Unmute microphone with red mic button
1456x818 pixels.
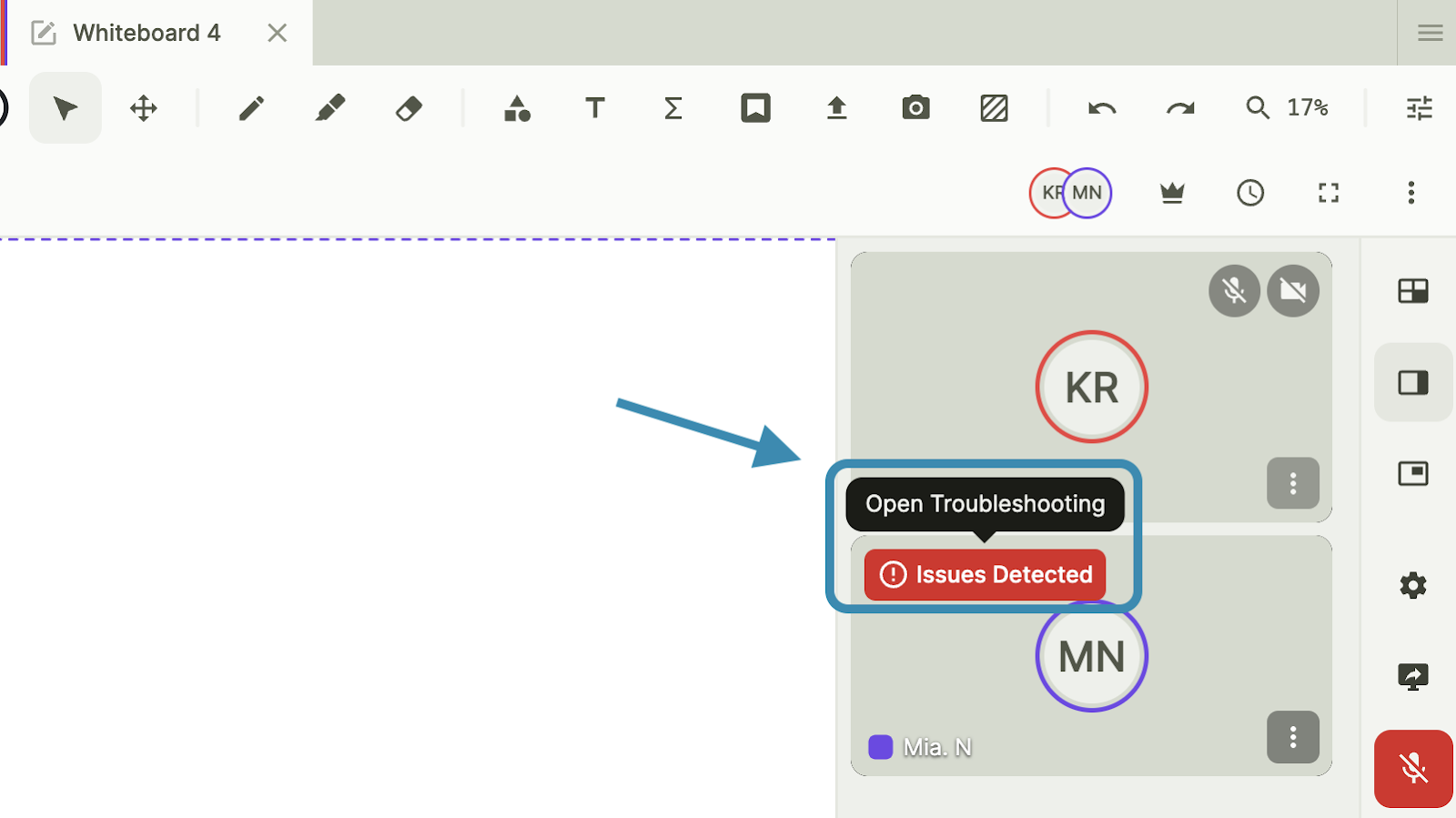(x=1413, y=769)
